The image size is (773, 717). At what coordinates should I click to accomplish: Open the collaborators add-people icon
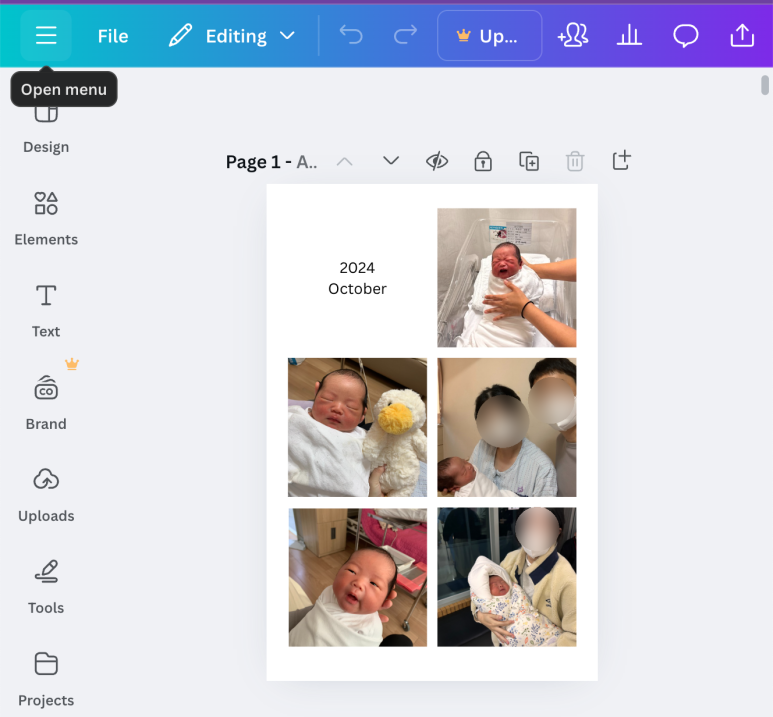(x=573, y=36)
